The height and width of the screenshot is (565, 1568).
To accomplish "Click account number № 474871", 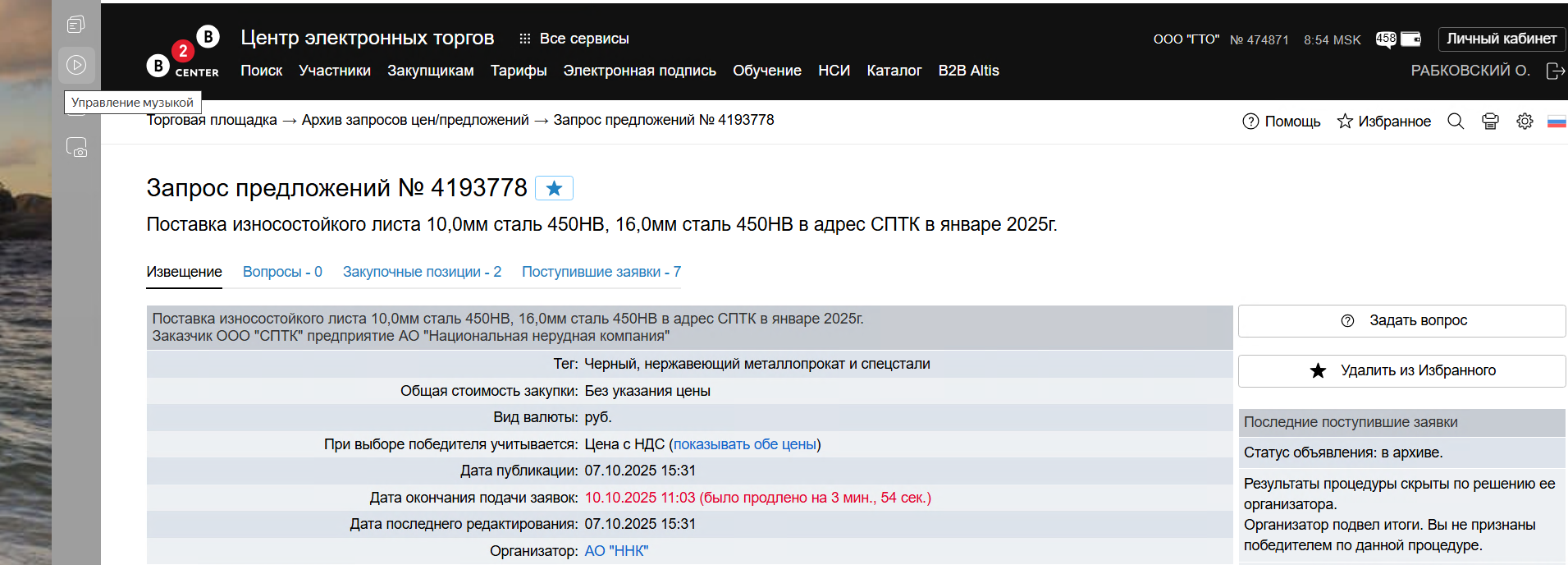I will click(1259, 39).
